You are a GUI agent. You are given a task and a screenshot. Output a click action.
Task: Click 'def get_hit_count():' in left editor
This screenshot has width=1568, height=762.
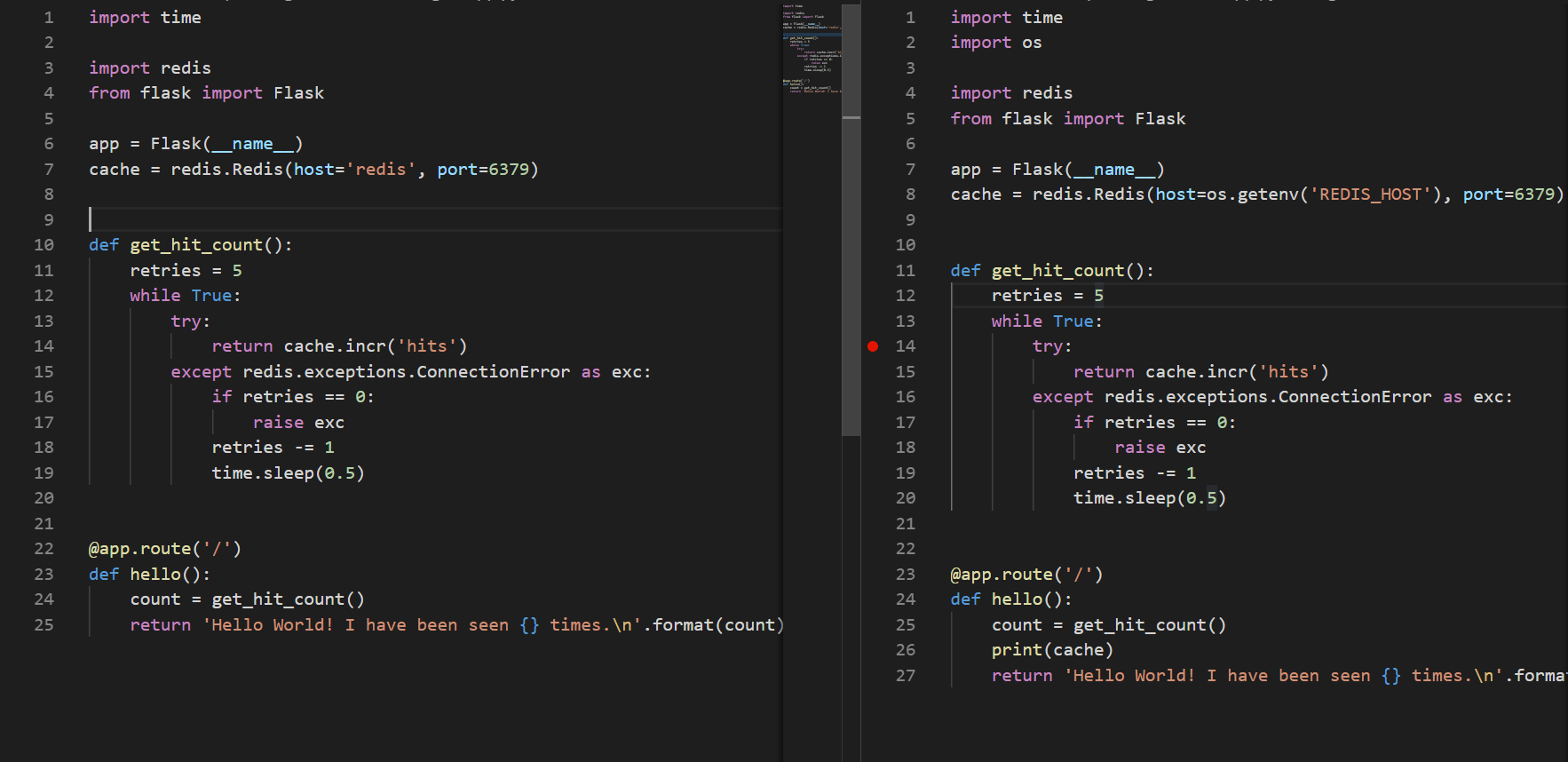pos(191,245)
